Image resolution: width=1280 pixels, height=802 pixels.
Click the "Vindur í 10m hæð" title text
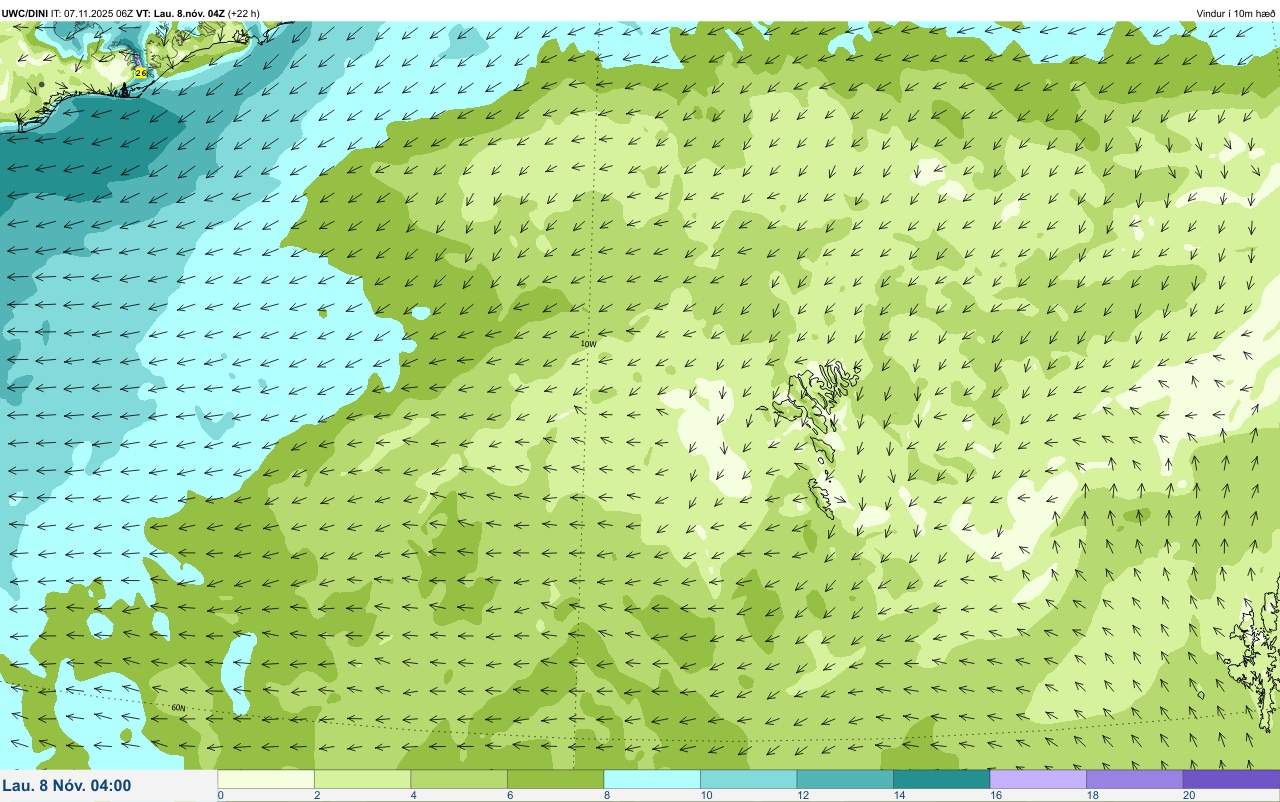pyautogui.click(x=1235, y=13)
